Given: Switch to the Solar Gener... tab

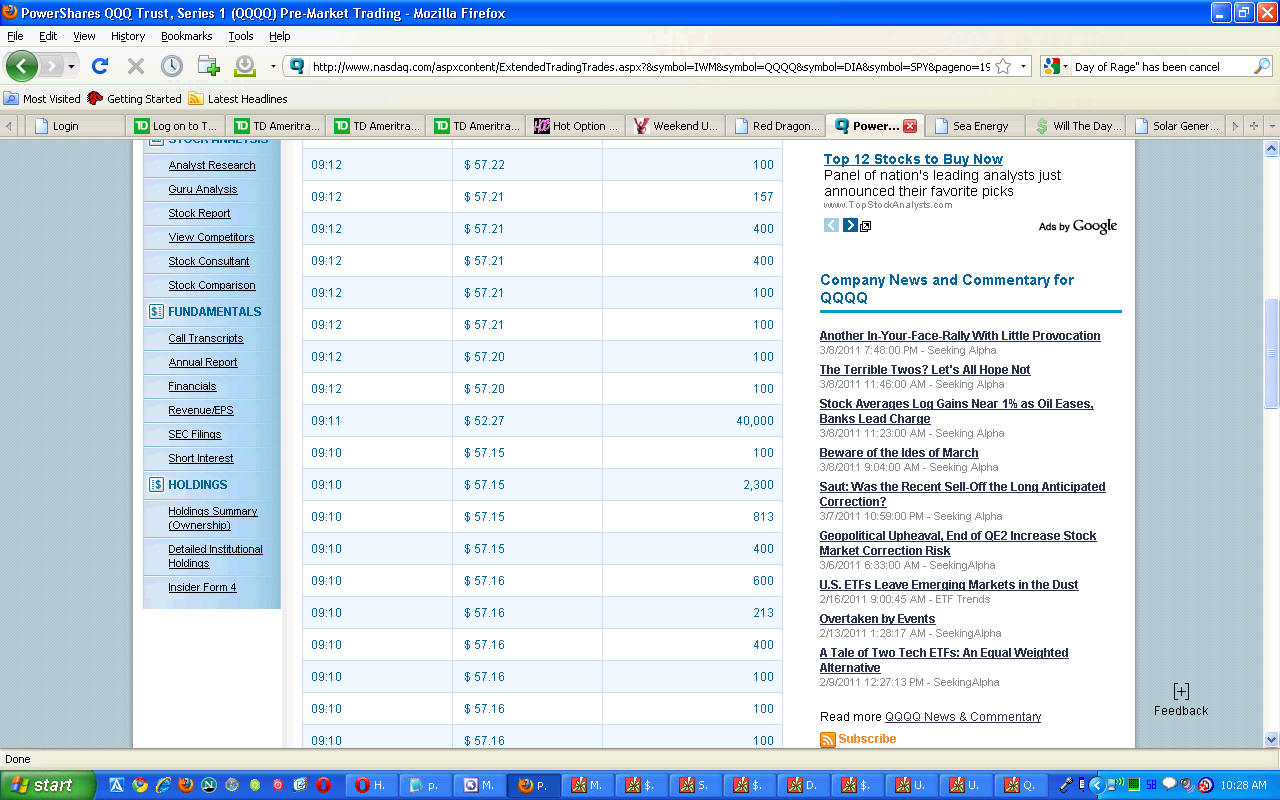Looking at the screenshot, I should (x=1176, y=126).
